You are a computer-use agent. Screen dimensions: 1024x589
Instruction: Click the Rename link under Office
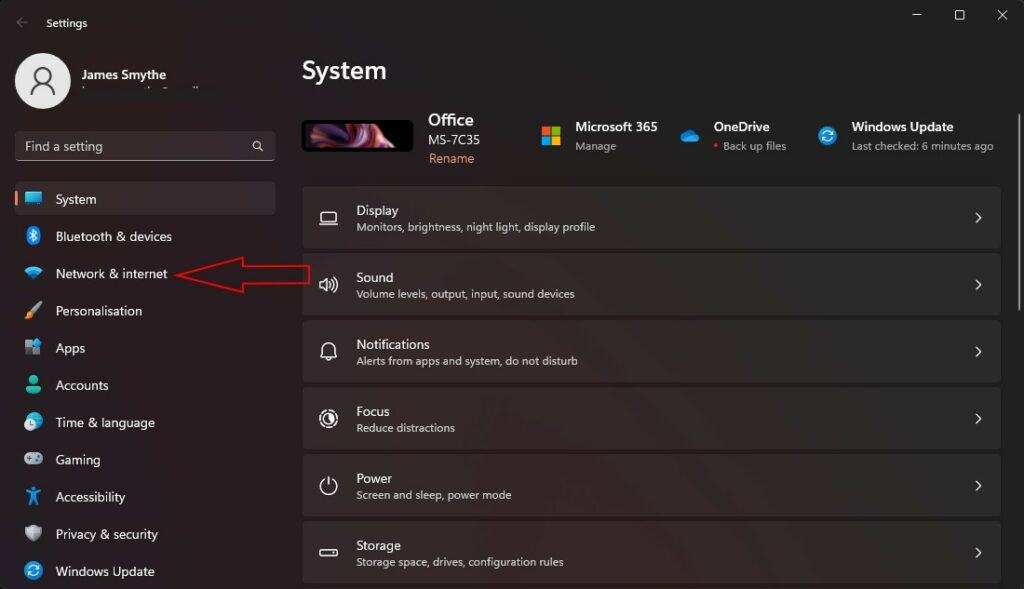pyautogui.click(x=451, y=159)
